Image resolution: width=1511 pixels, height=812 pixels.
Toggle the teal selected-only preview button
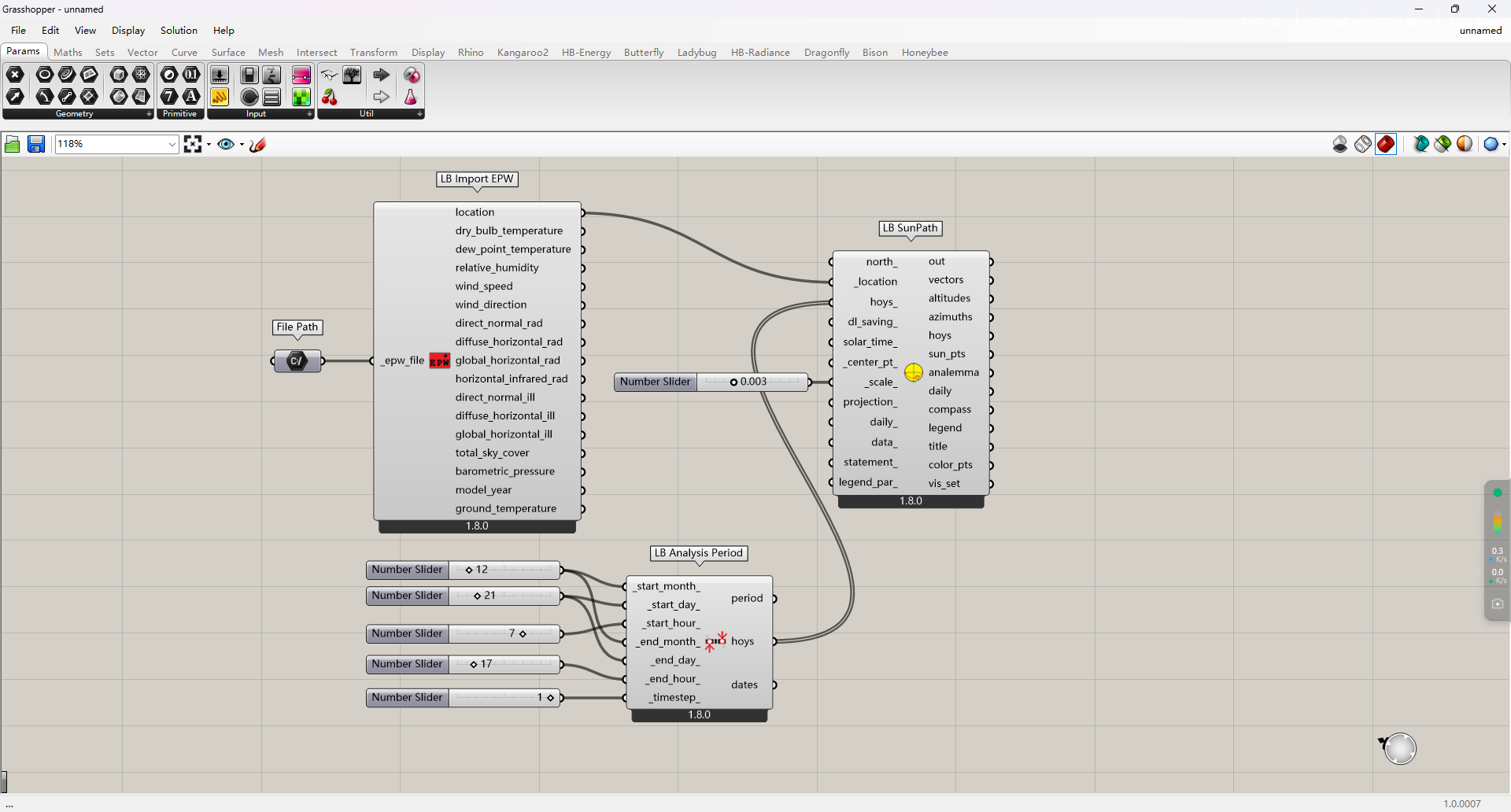(x=1420, y=144)
